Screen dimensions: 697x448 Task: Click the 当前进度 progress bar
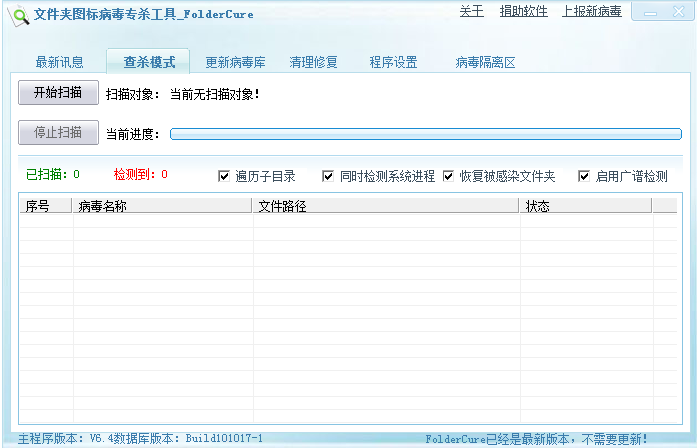click(425, 134)
